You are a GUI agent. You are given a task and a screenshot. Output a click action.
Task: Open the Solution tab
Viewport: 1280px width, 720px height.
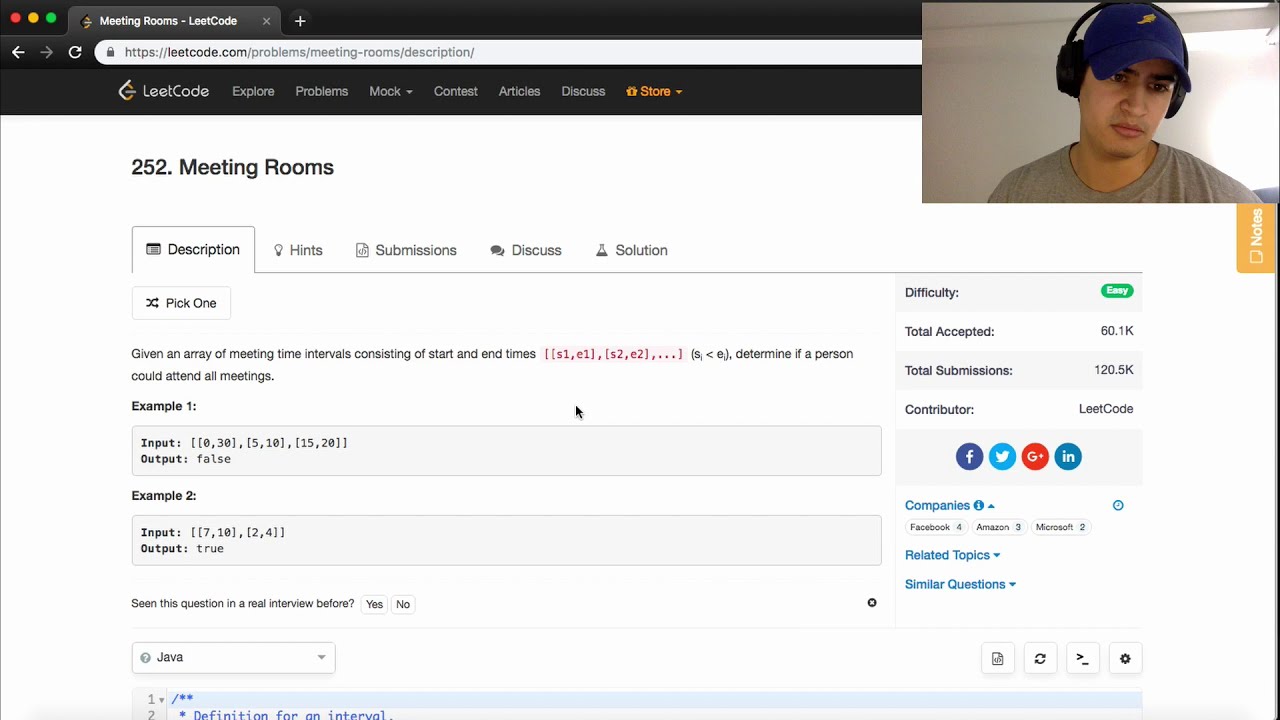point(631,250)
